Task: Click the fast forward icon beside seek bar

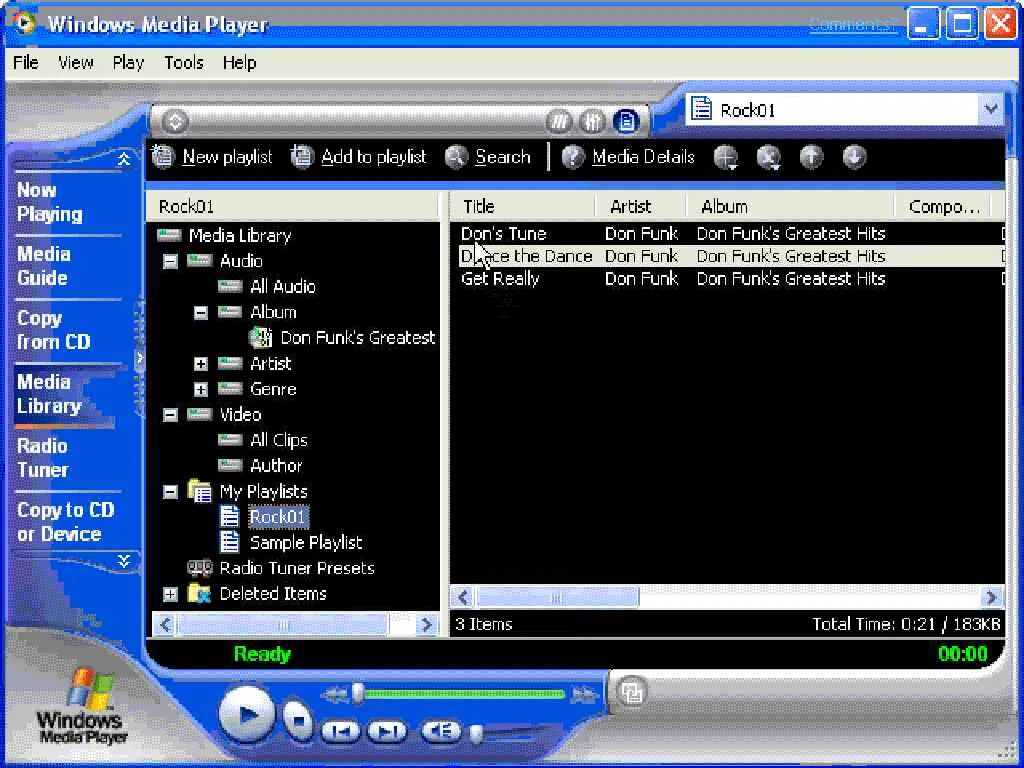Action: (x=583, y=695)
